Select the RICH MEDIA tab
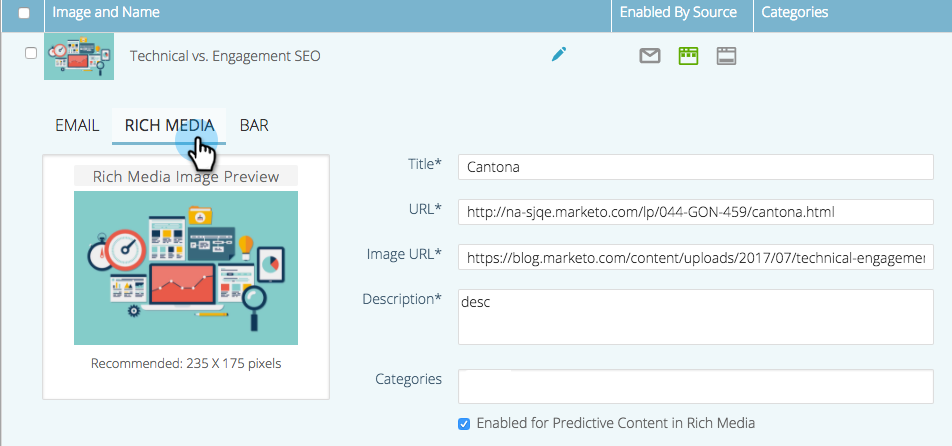The width and height of the screenshot is (952, 446). point(169,125)
